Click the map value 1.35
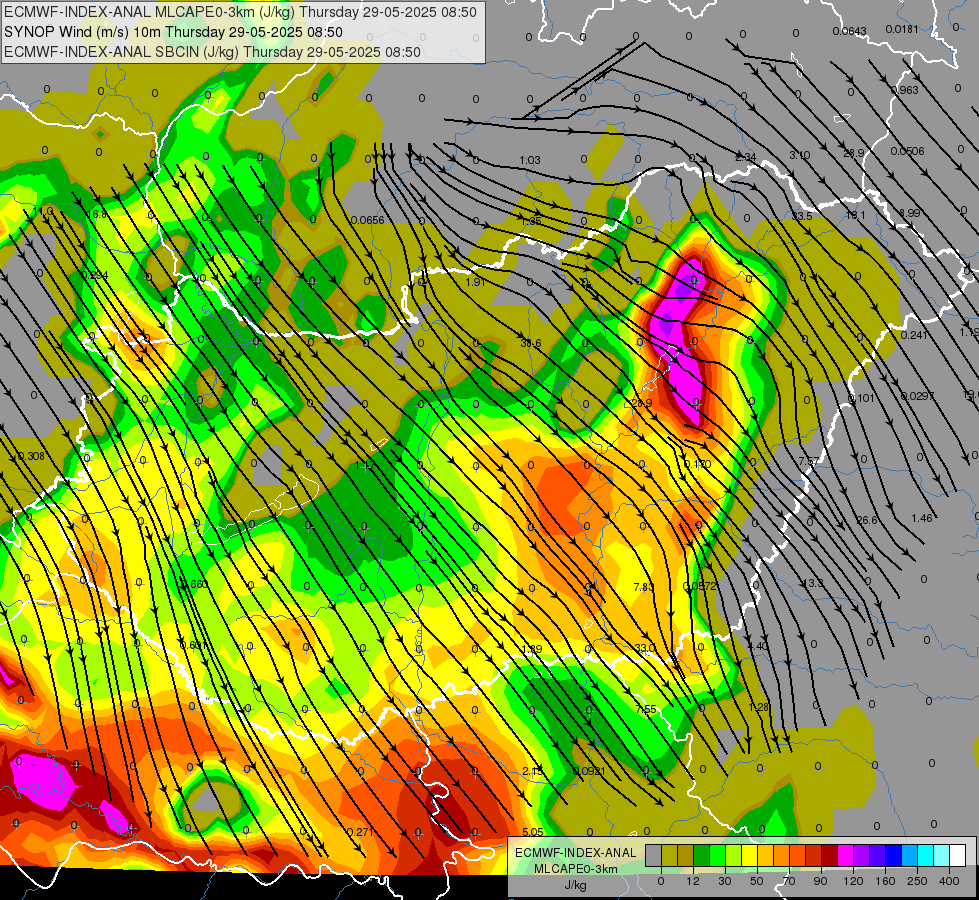Image resolution: width=979 pixels, height=900 pixels. tap(531, 221)
